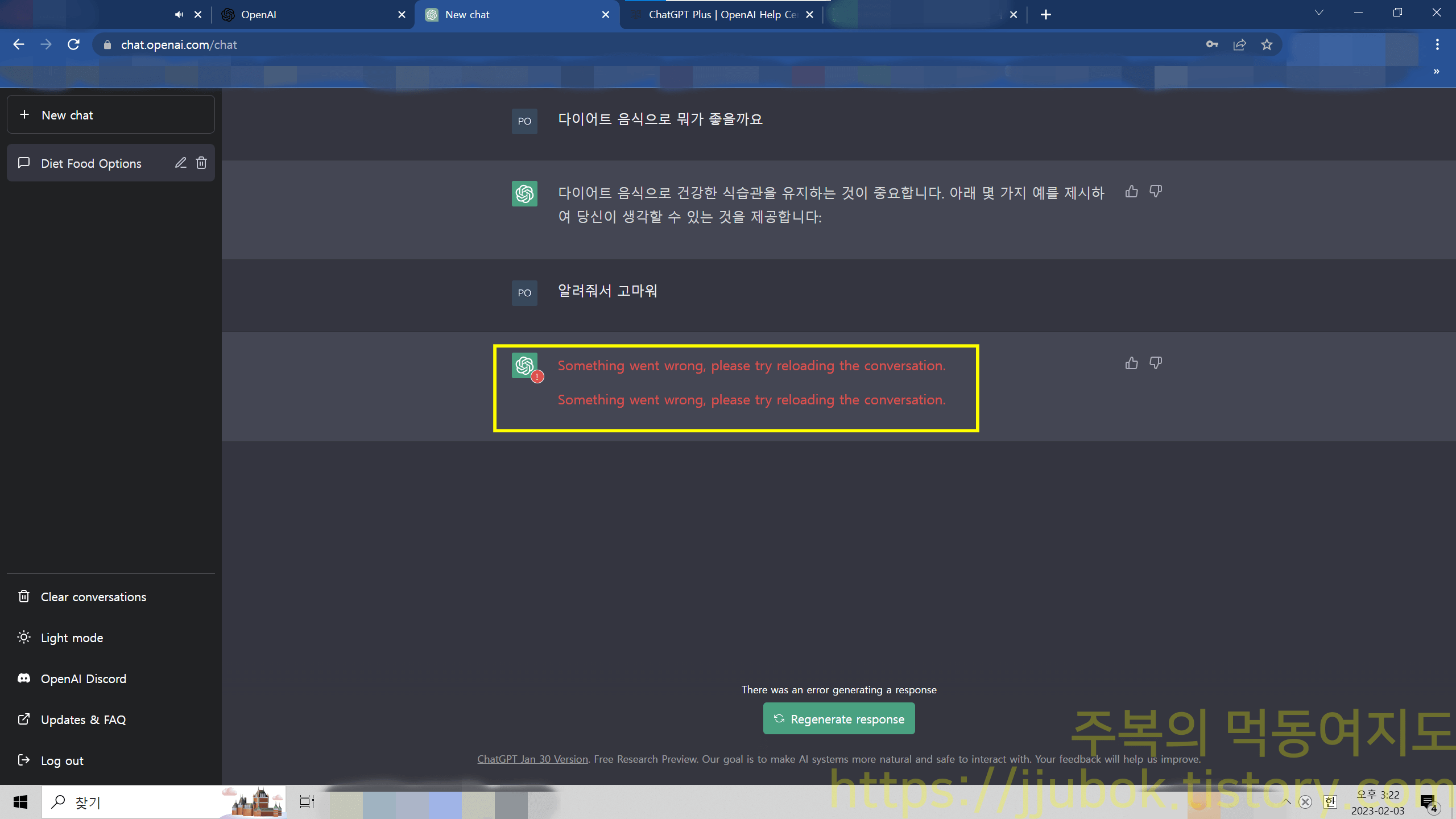This screenshot has height=819, width=1456.
Task: Click the edit conversation icon
Action: pyautogui.click(x=181, y=163)
